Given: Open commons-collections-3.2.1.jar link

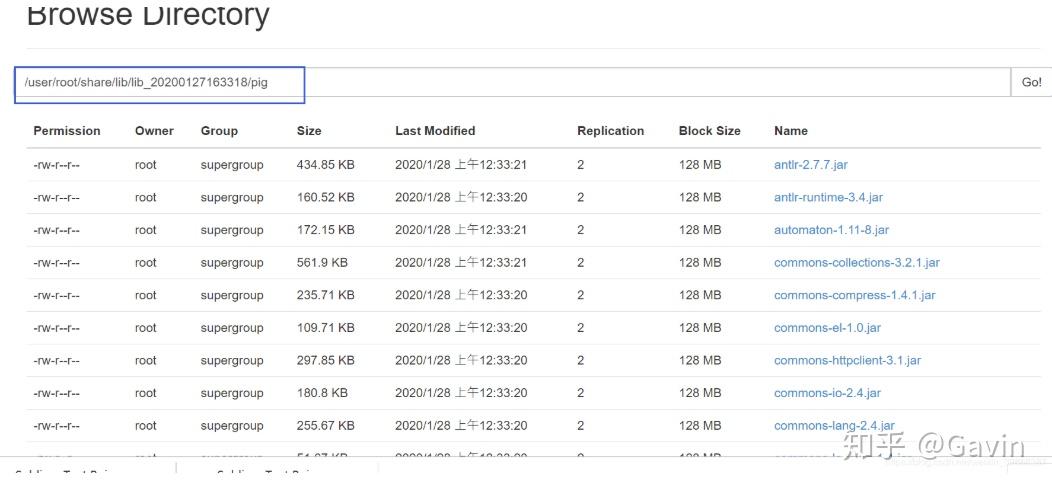Looking at the screenshot, I should coord(856,263).
